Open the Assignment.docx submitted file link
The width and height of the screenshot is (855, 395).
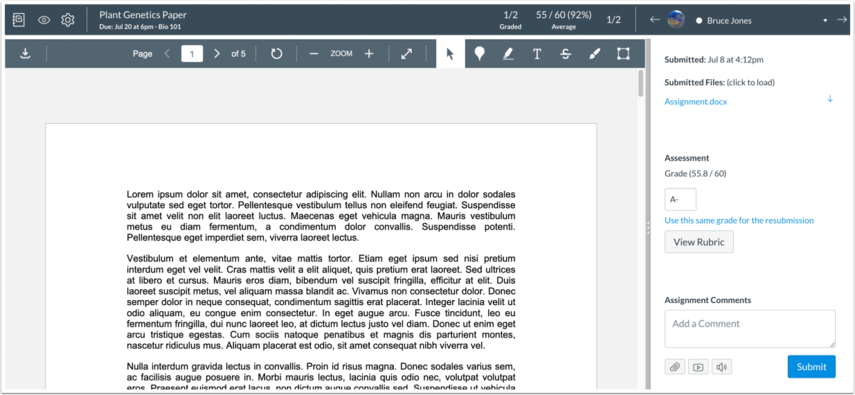pyautogui.click(x=695, y=101)
